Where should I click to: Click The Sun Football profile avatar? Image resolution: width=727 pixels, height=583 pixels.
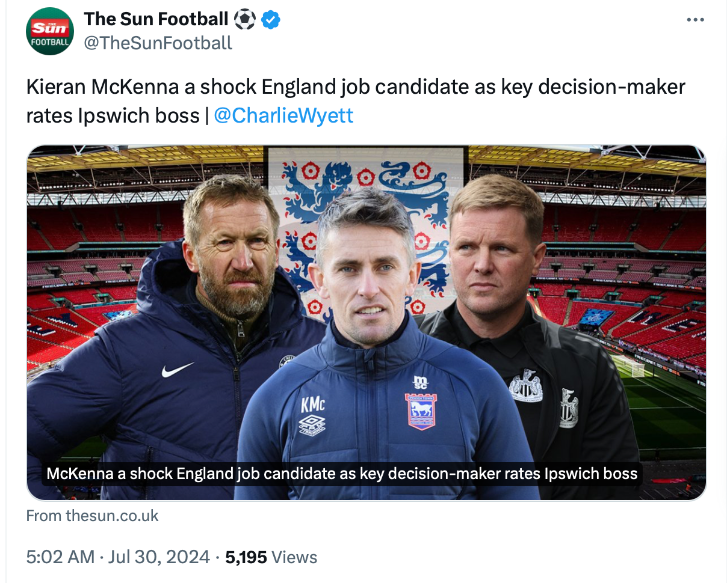50,31
